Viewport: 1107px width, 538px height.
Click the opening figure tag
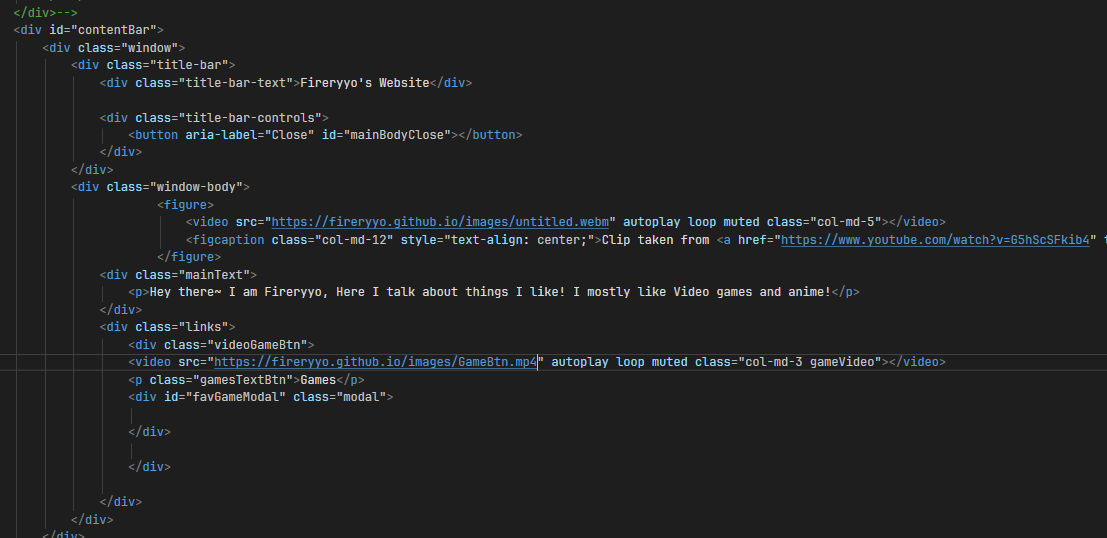pos(185,205)
